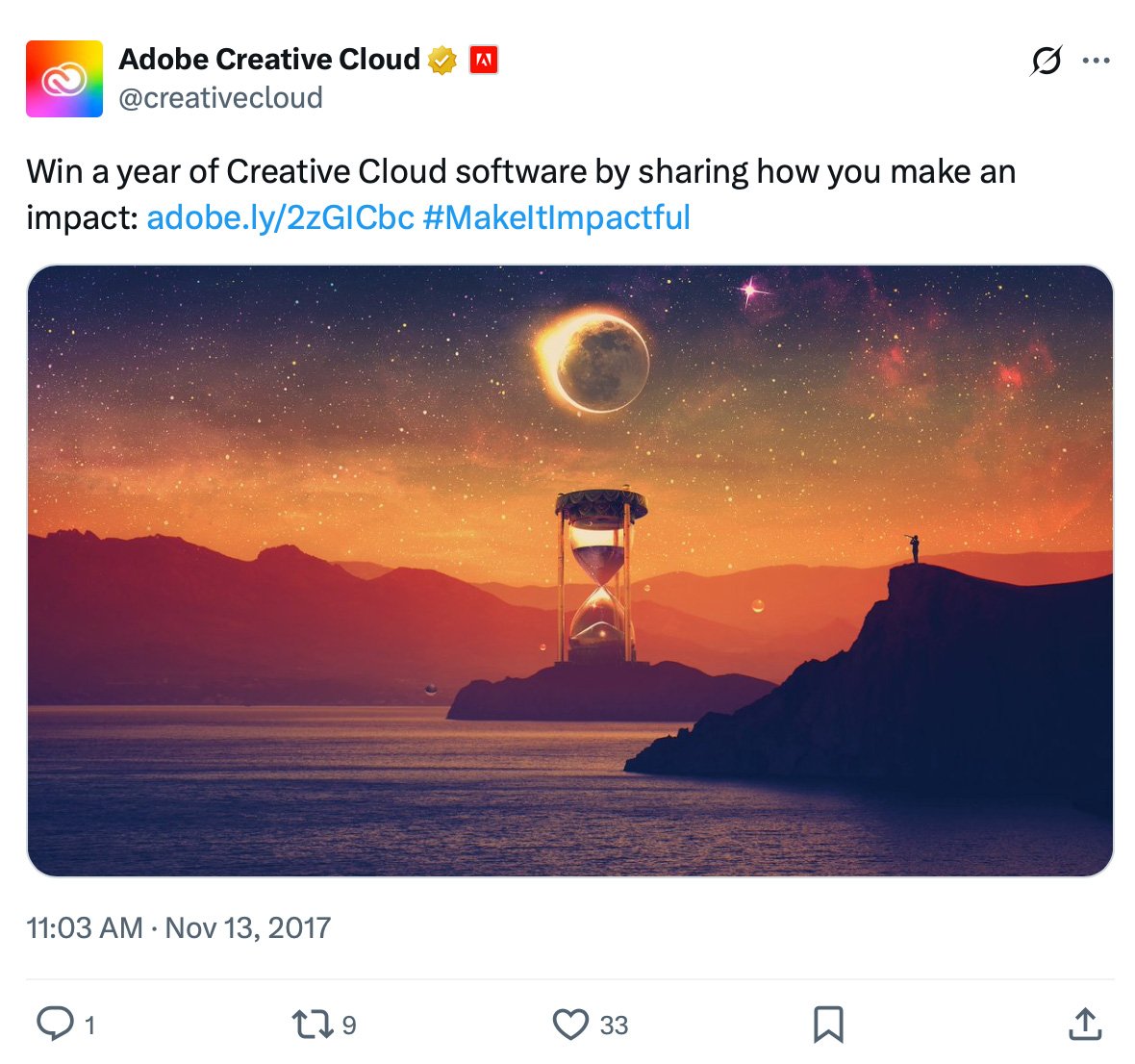
Task: Click the red Adobe affiliate badge
Action: point(486,60)
